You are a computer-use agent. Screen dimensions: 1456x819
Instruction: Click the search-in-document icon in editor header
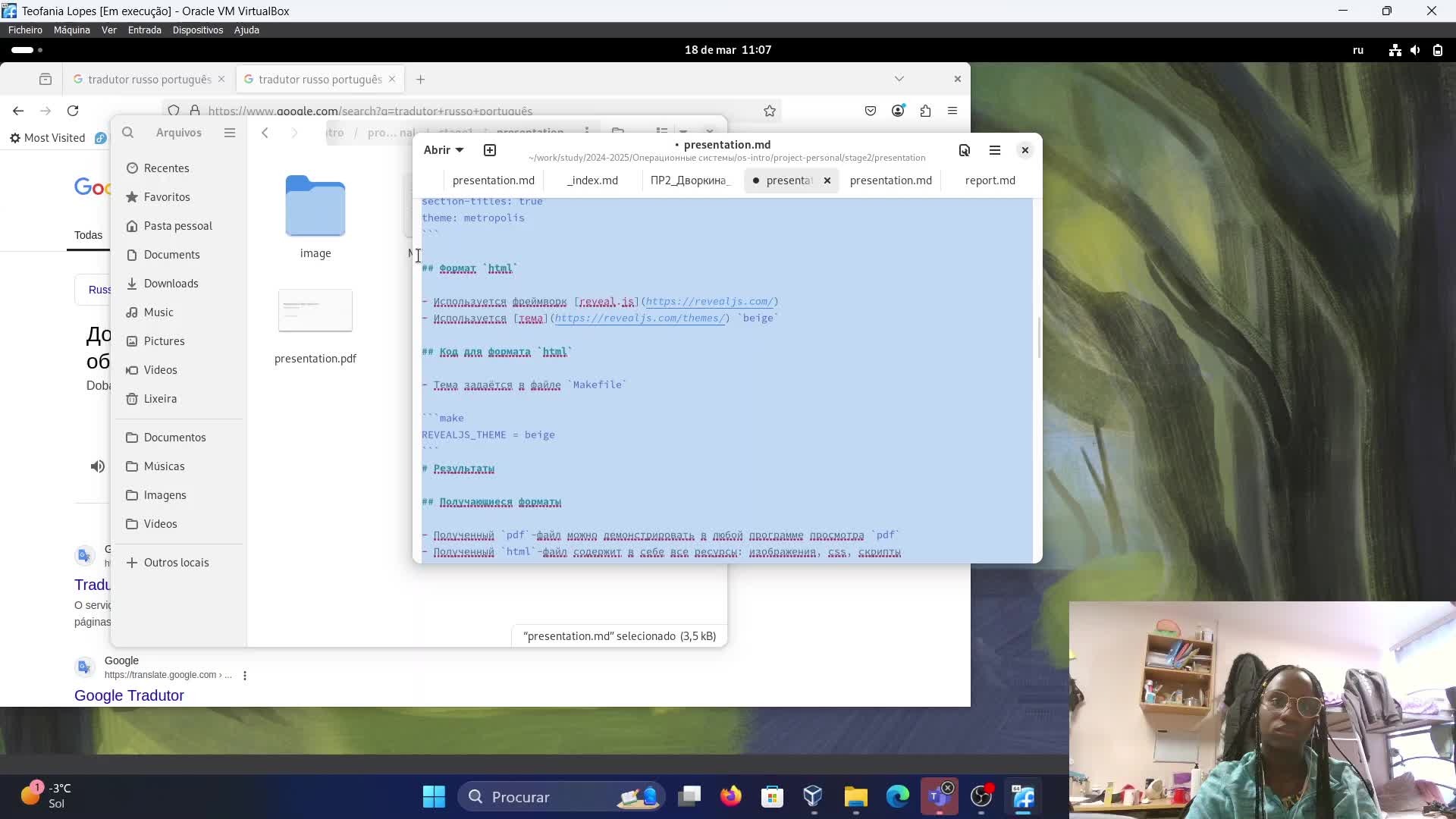coord(964,150)
